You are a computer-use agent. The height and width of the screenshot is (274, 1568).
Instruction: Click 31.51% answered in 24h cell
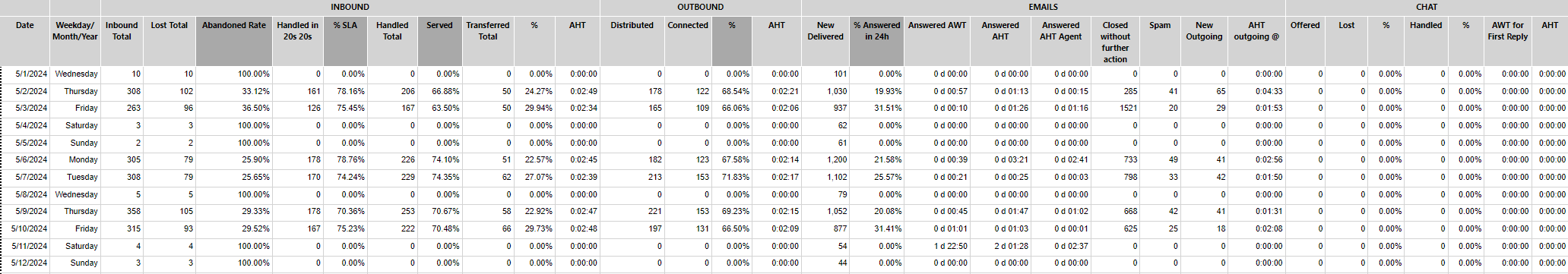click(x=876, y=109)
